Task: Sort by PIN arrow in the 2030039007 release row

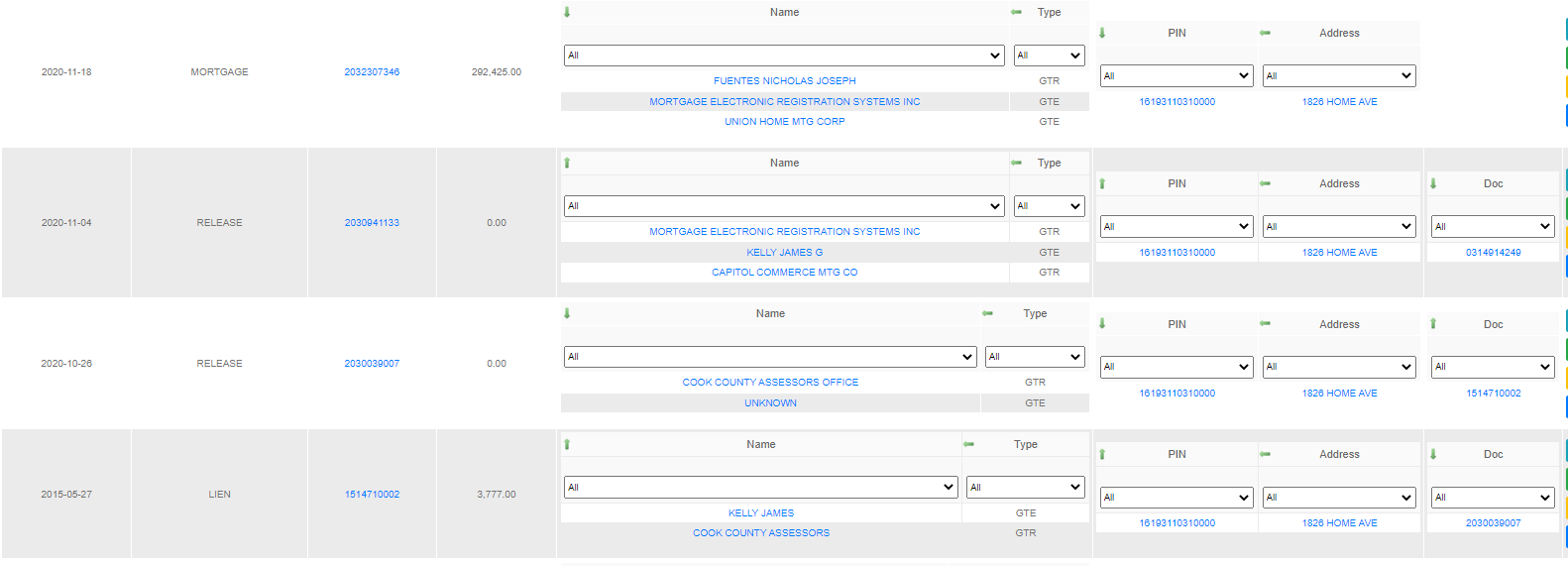Action: (x=1102, y=324)
